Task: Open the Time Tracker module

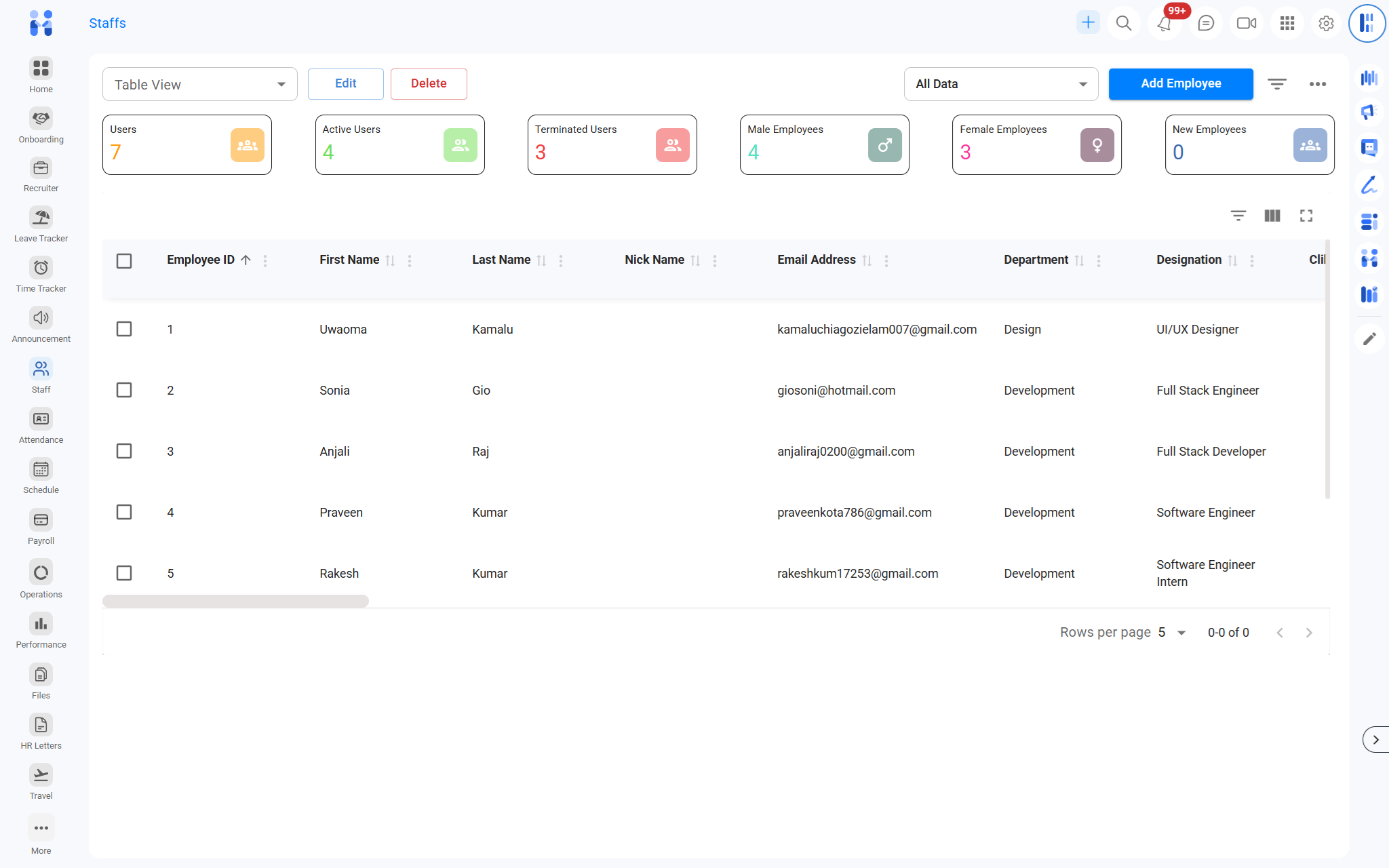Action: [x=41, y=269]
